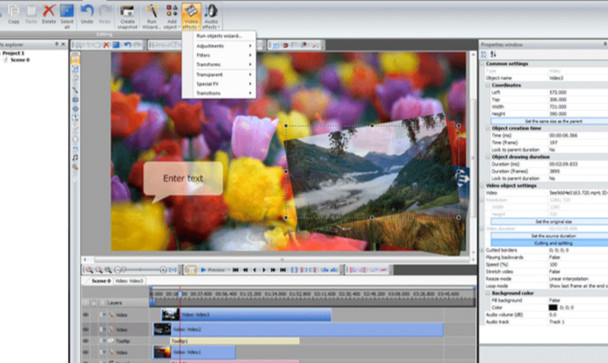Screen dimensions: 608x363
Task: Click the red delete icon in the small editor toolbar
Action: pos(106,45)
